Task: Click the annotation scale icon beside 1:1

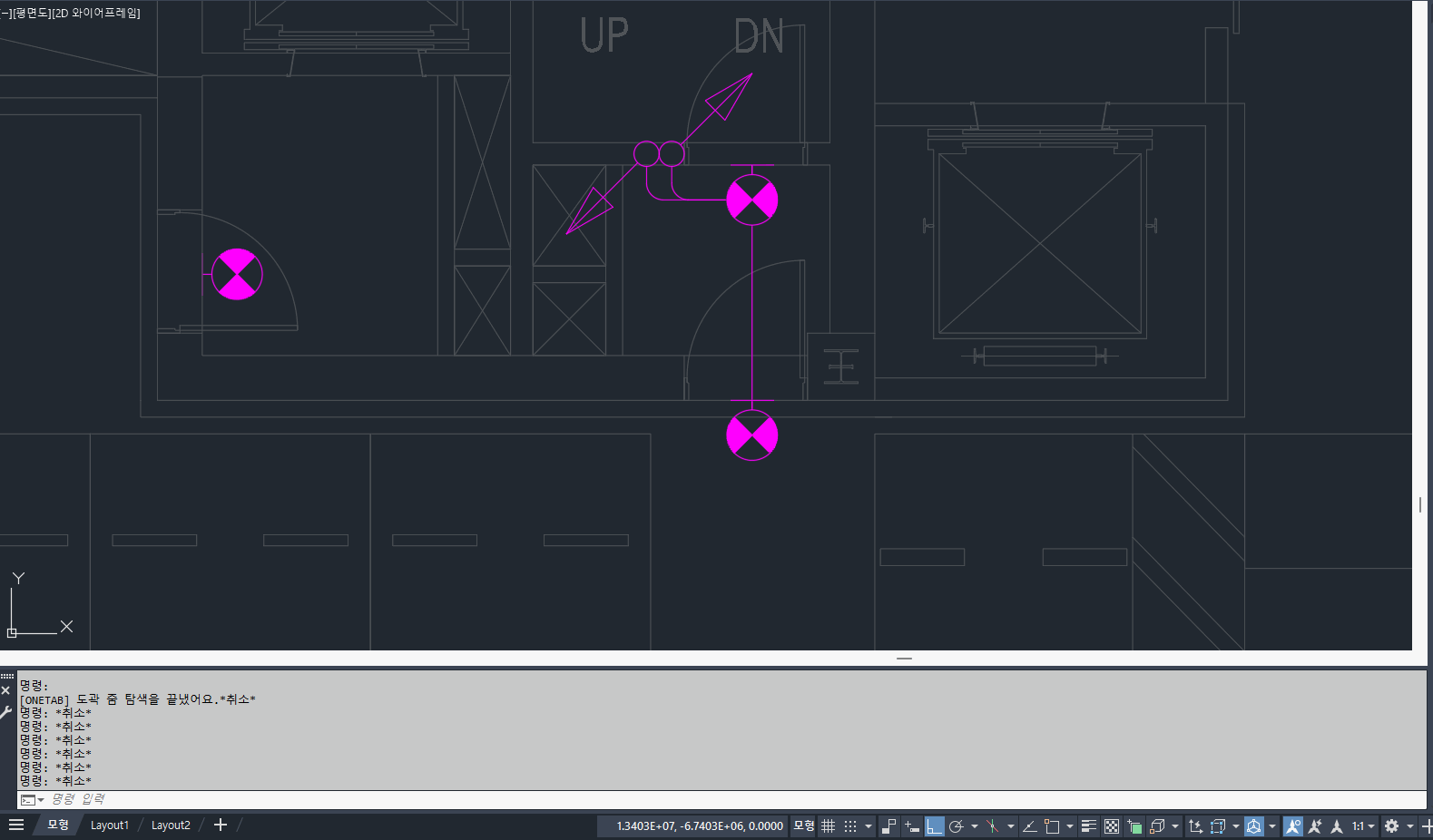Action: coord(1336,825)
